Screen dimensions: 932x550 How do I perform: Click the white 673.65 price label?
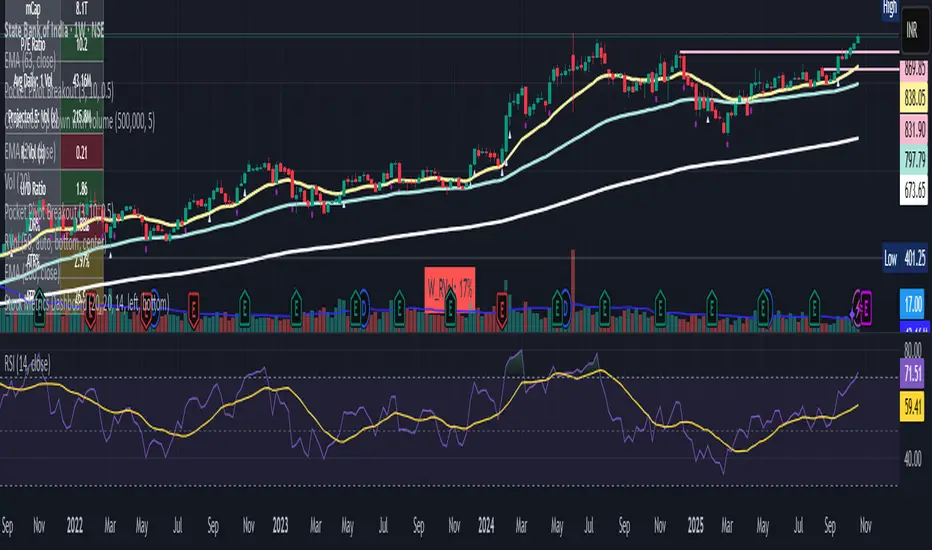[914, 190]
